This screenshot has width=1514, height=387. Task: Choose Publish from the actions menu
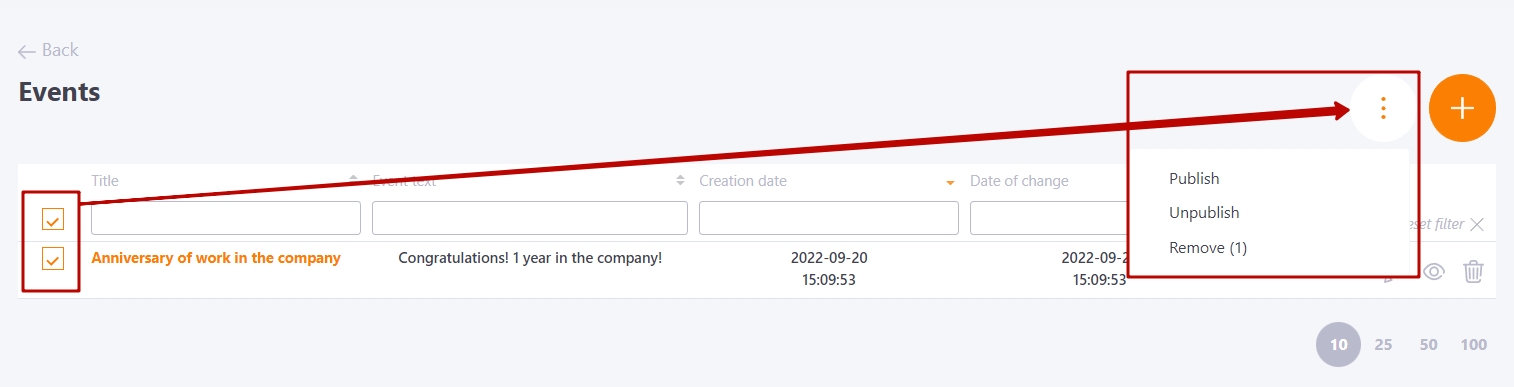pos(1194,179)
